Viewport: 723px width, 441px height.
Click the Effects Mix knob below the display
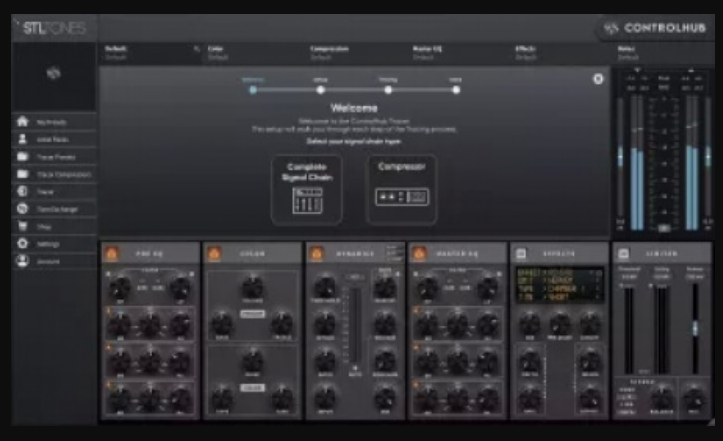(529, 324)
